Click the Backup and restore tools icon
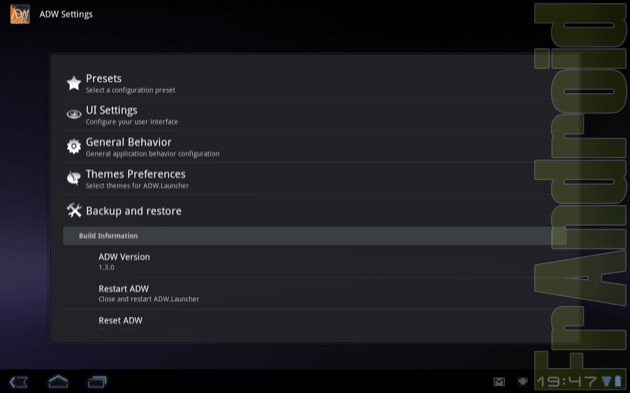The image size is (630, 393). (74, 210)
